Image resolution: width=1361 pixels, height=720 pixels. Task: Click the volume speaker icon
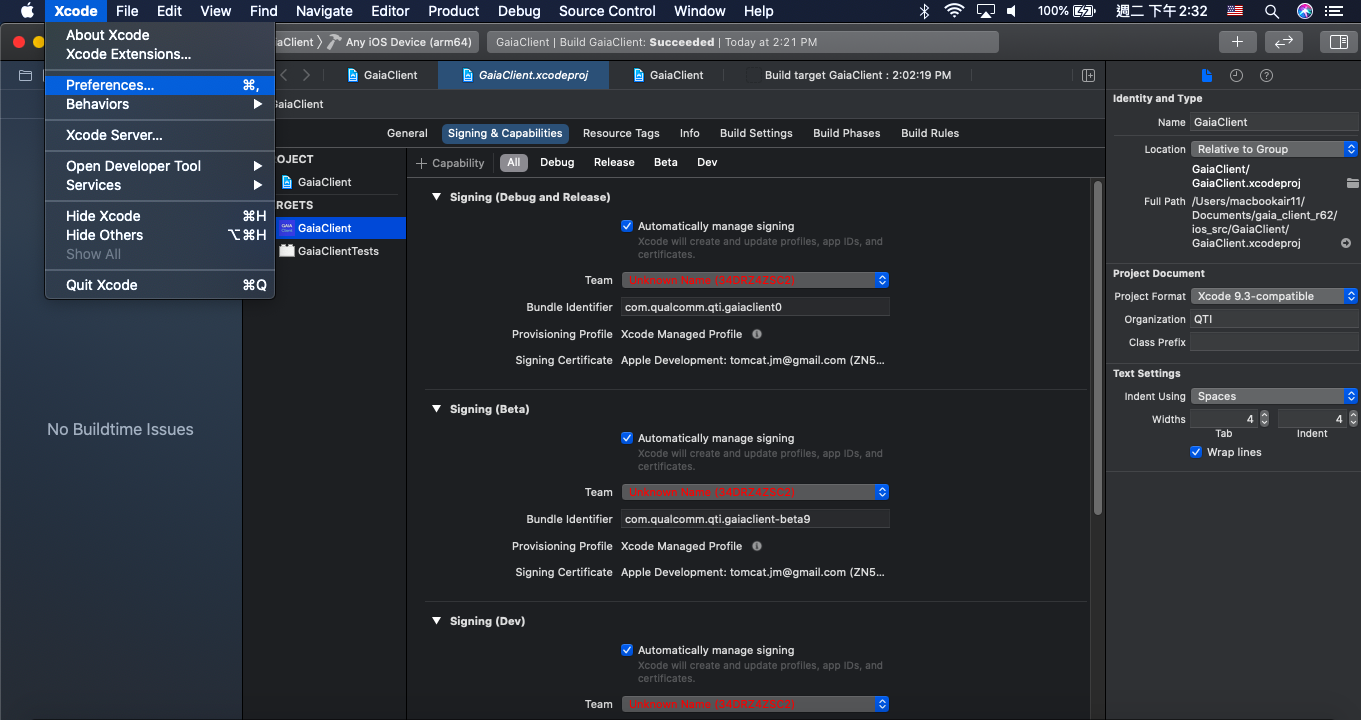pos(1013,11)
